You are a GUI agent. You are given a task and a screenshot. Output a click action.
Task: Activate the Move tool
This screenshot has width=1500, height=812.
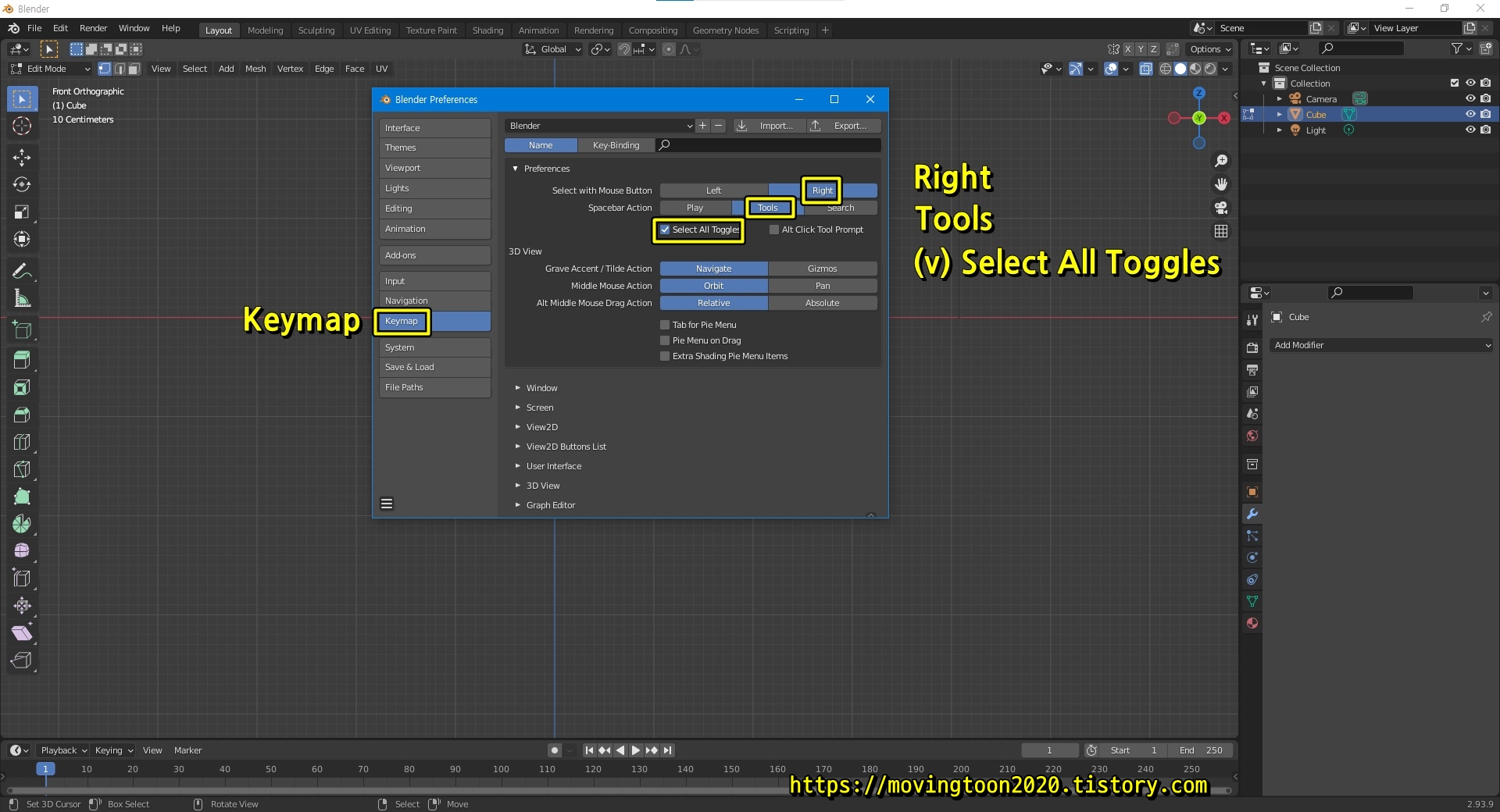(22, 158)
